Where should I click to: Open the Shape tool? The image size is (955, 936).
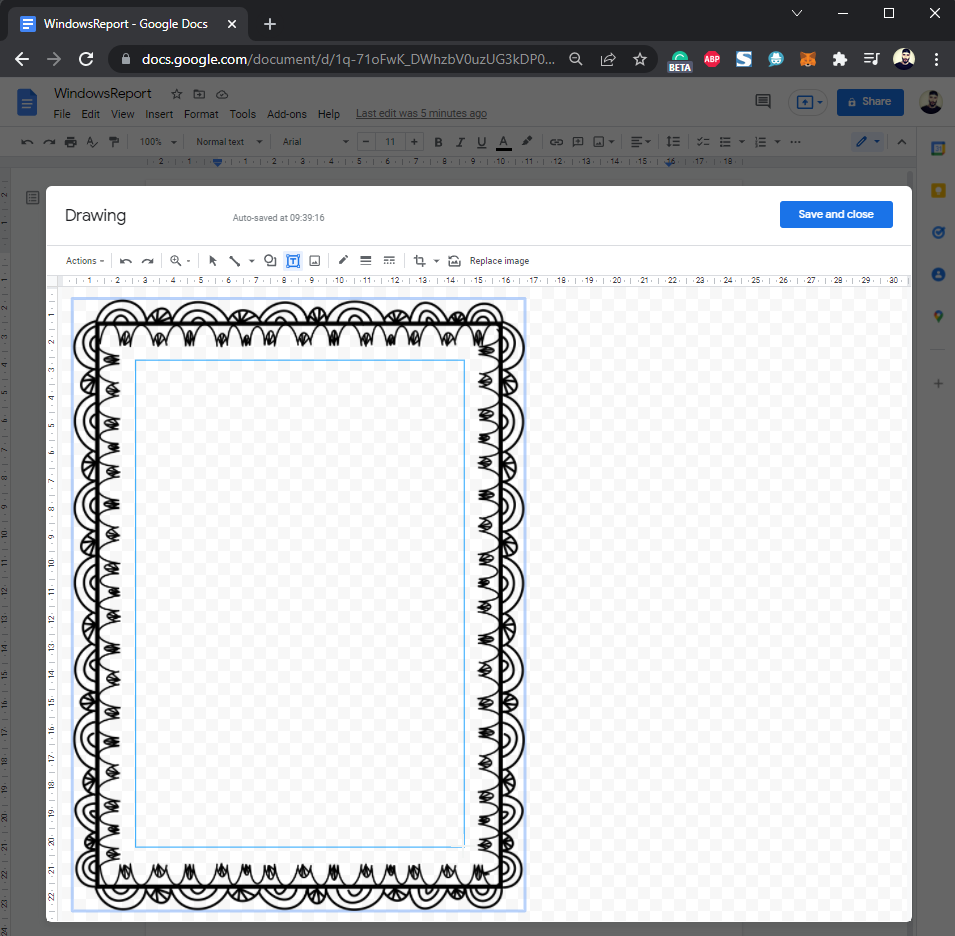click(x=270, y=261)
